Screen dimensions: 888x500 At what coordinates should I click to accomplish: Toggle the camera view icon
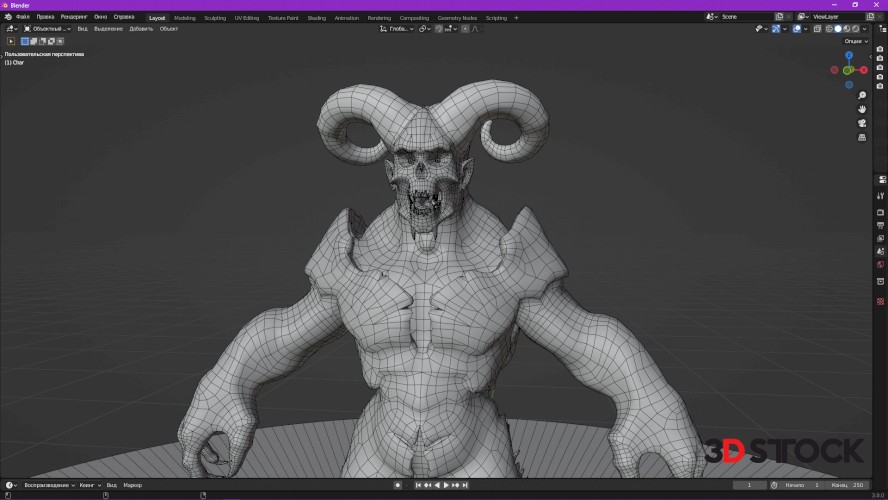point(862,123)
